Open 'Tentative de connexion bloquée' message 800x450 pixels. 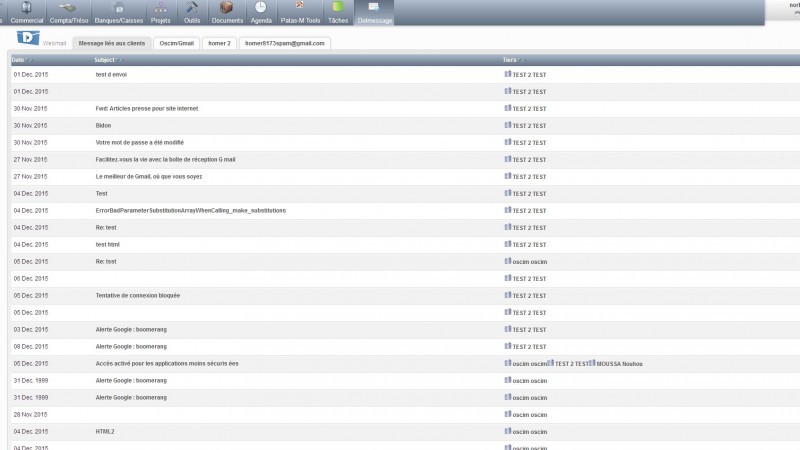138,295
